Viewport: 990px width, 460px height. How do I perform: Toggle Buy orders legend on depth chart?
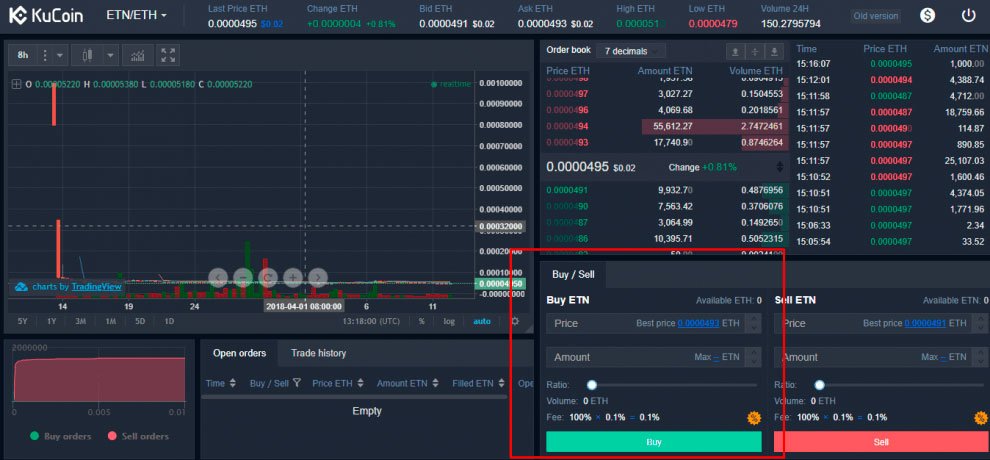[60, 436]
